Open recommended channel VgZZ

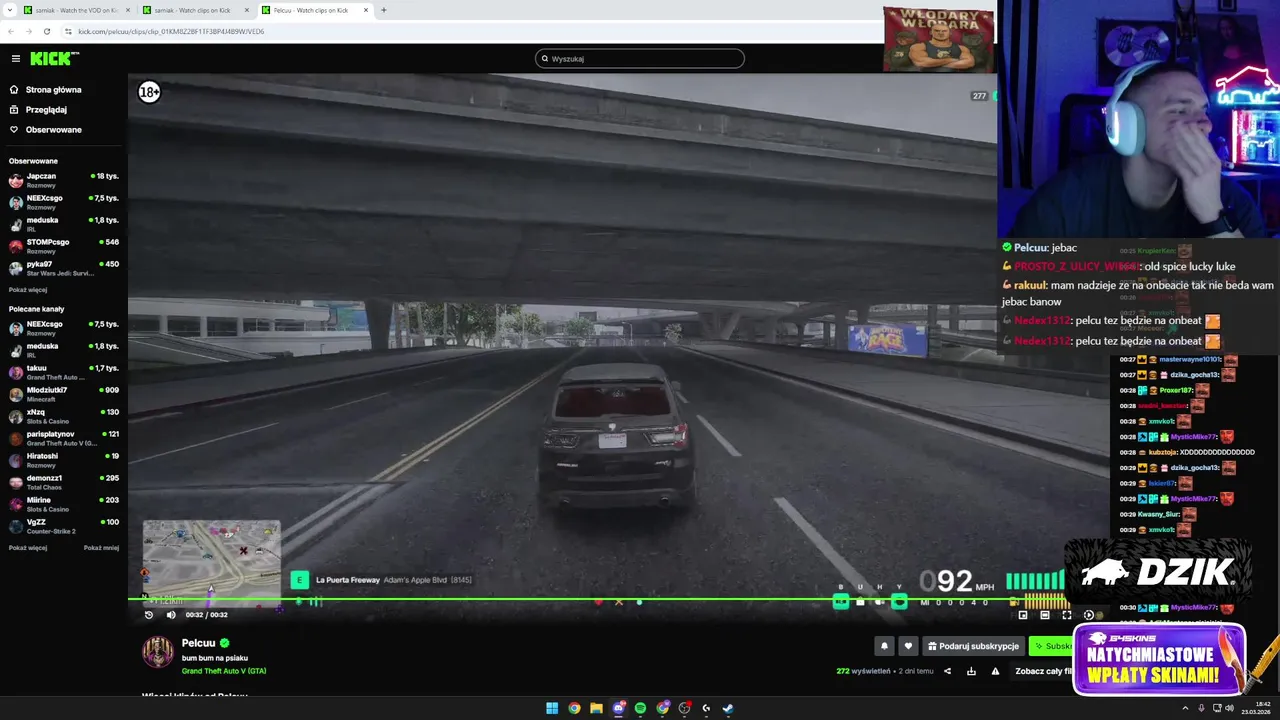tap(63, 526)
